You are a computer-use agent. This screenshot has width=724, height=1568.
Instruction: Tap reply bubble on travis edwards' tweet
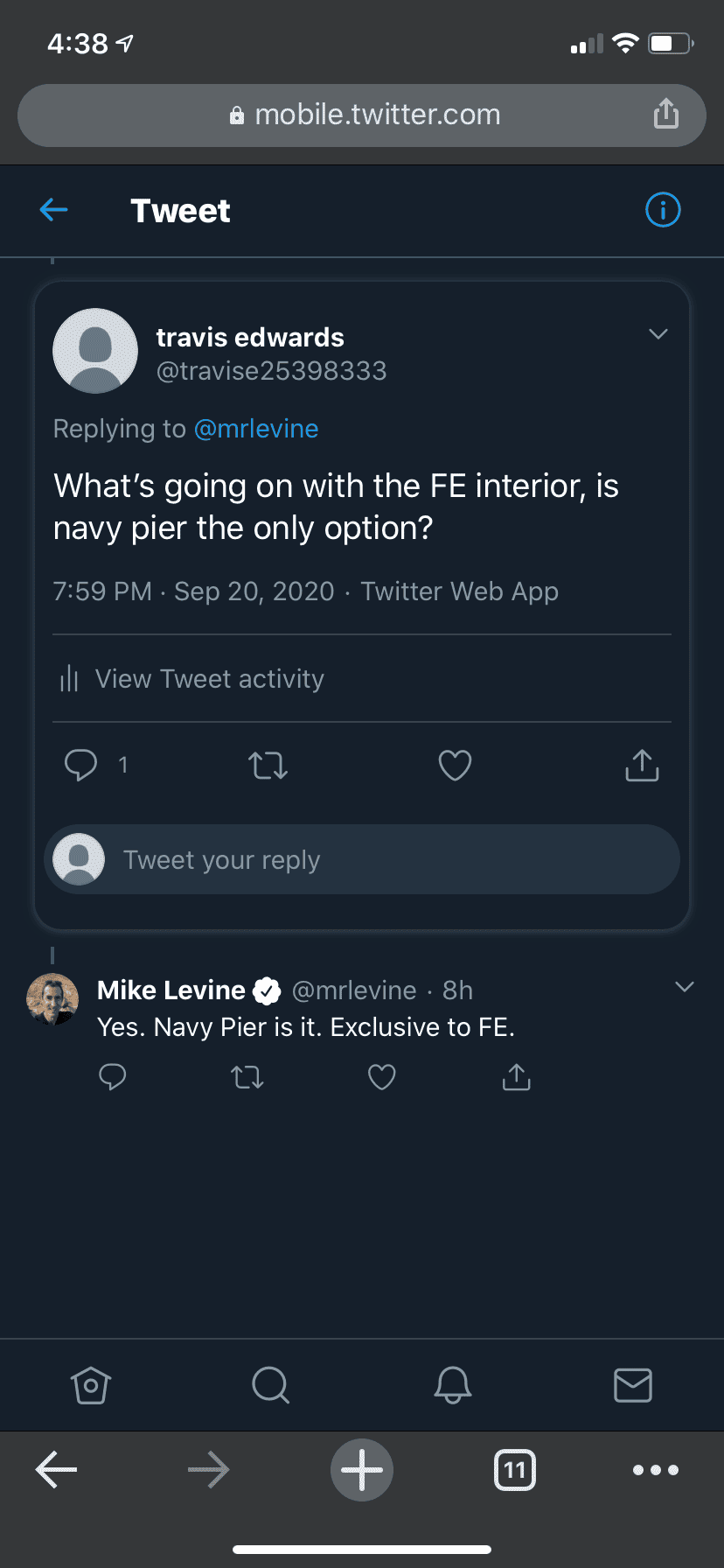click(x=80, y=765)
